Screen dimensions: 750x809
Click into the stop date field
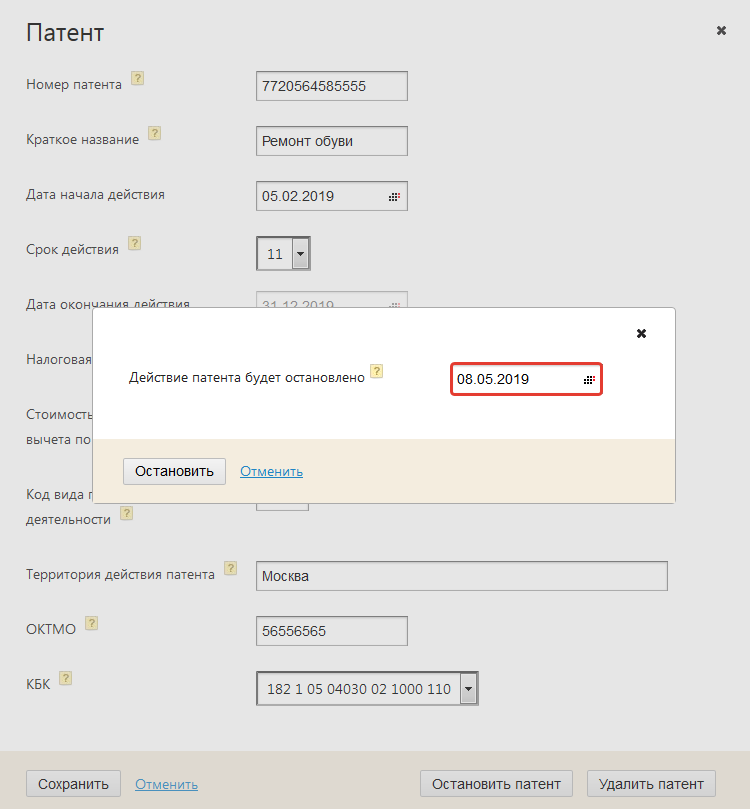click(515, 380)
